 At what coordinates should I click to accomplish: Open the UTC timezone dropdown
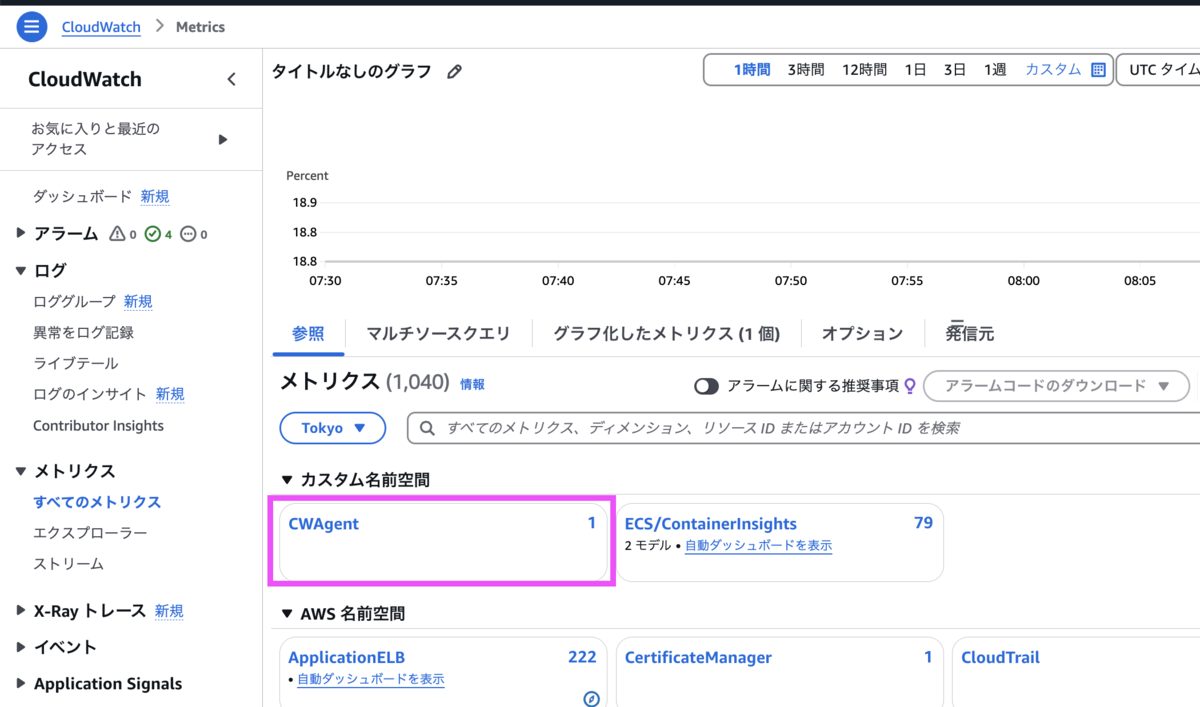click(x=1158, y=70)
